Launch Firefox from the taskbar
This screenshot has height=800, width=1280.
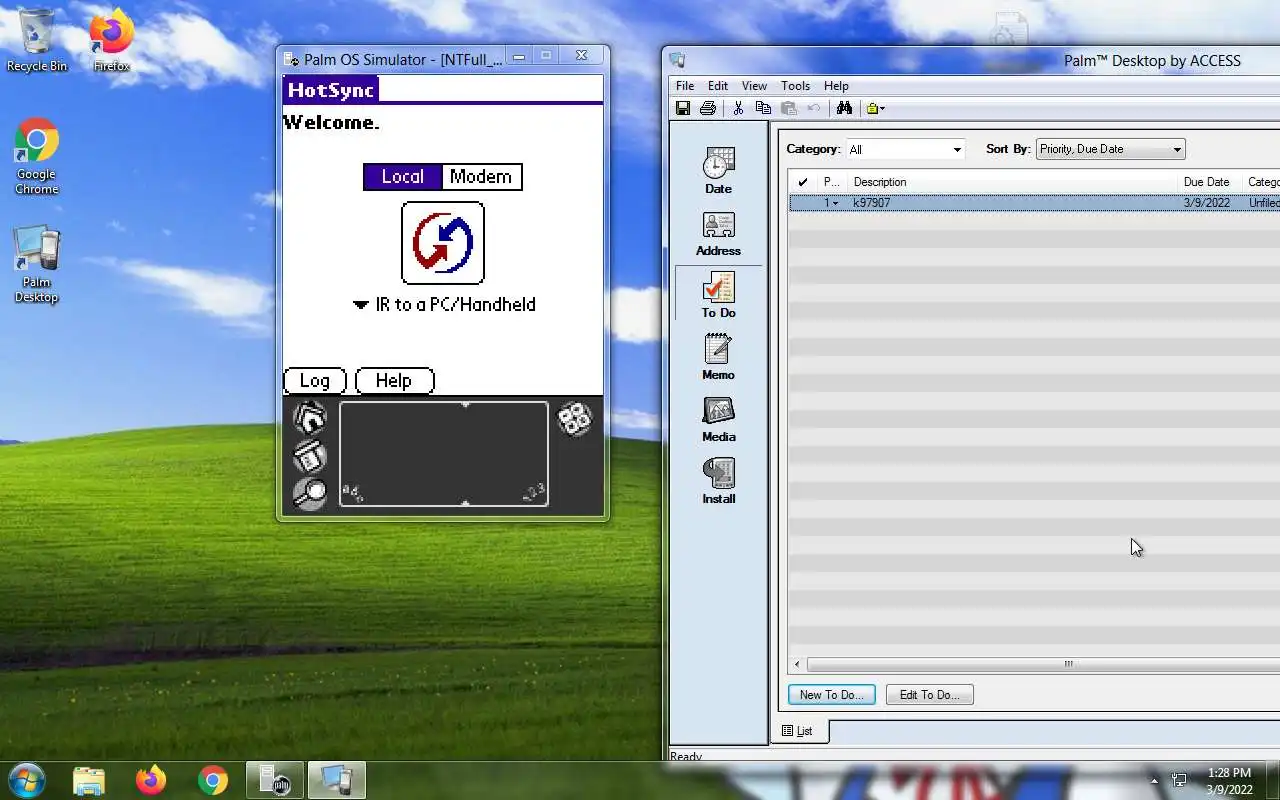[x=151, y=780]
